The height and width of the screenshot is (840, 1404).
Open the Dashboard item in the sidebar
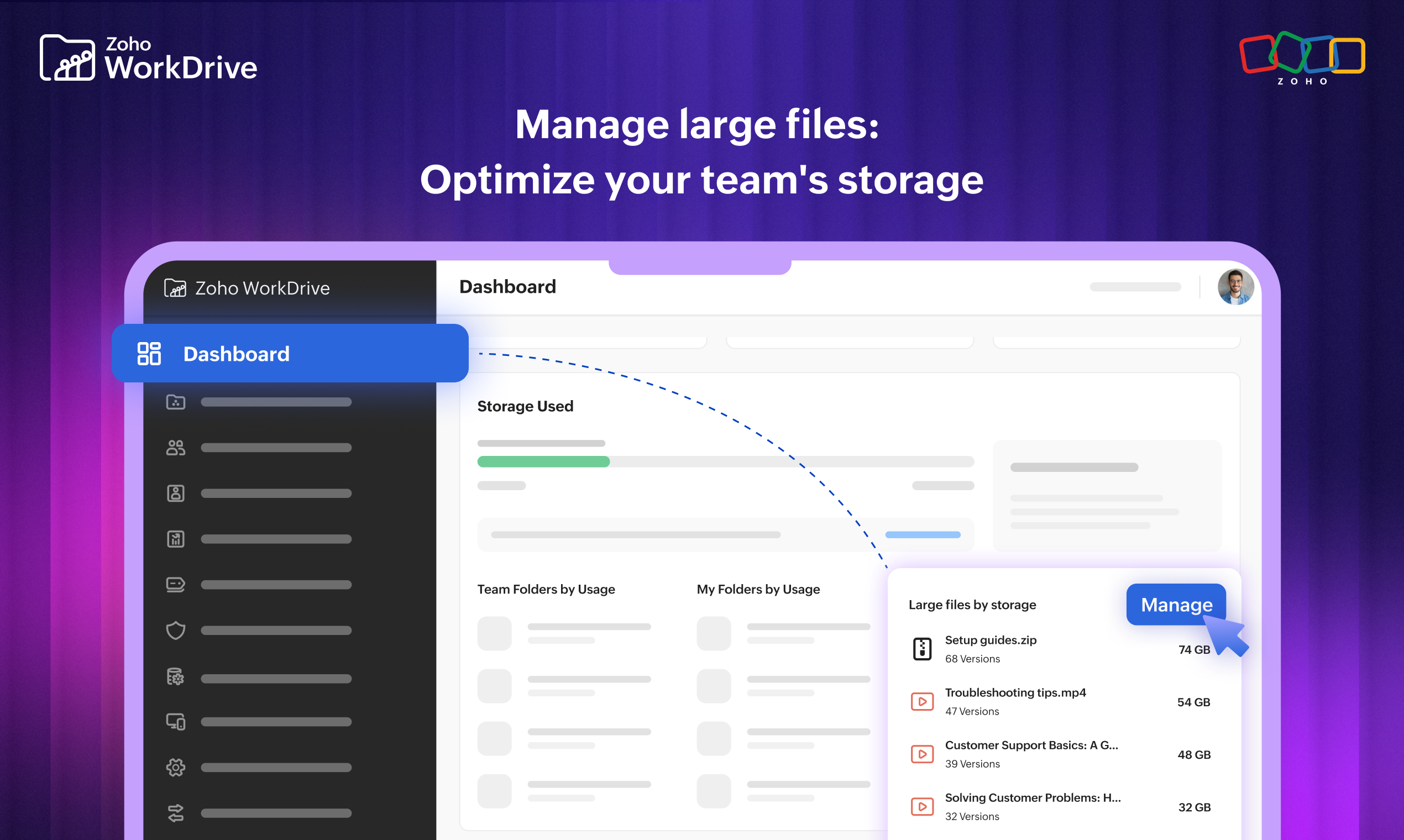235,354
